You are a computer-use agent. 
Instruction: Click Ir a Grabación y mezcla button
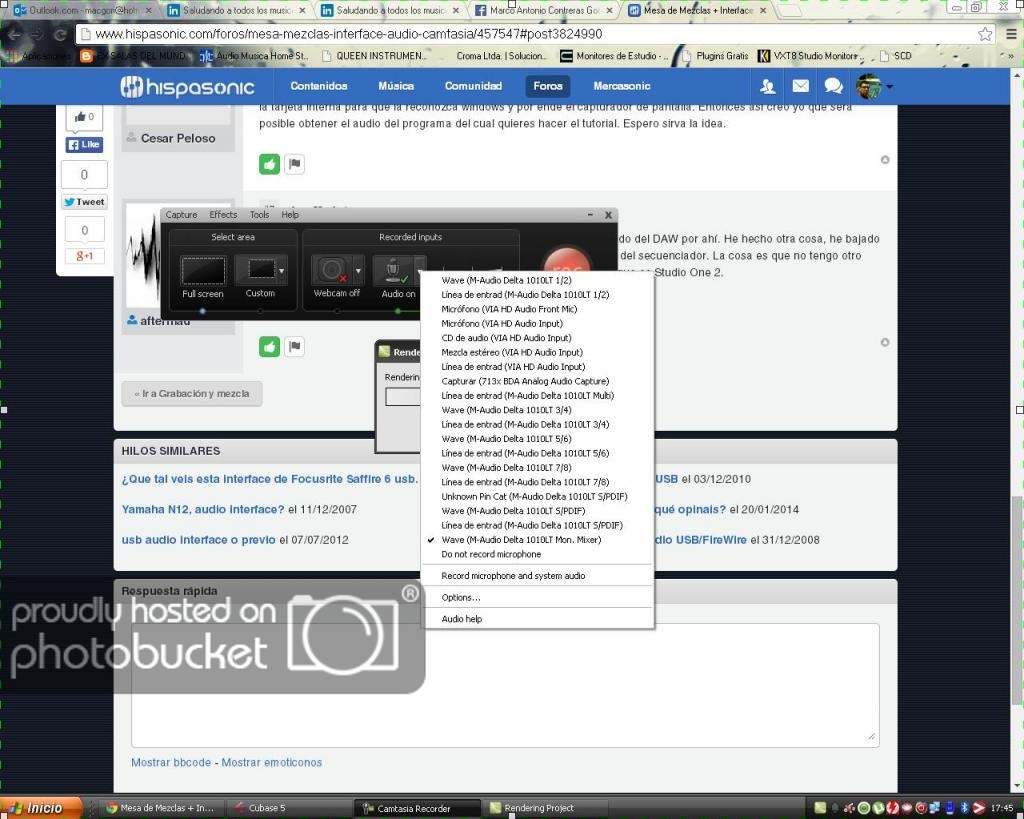point(192,394)
